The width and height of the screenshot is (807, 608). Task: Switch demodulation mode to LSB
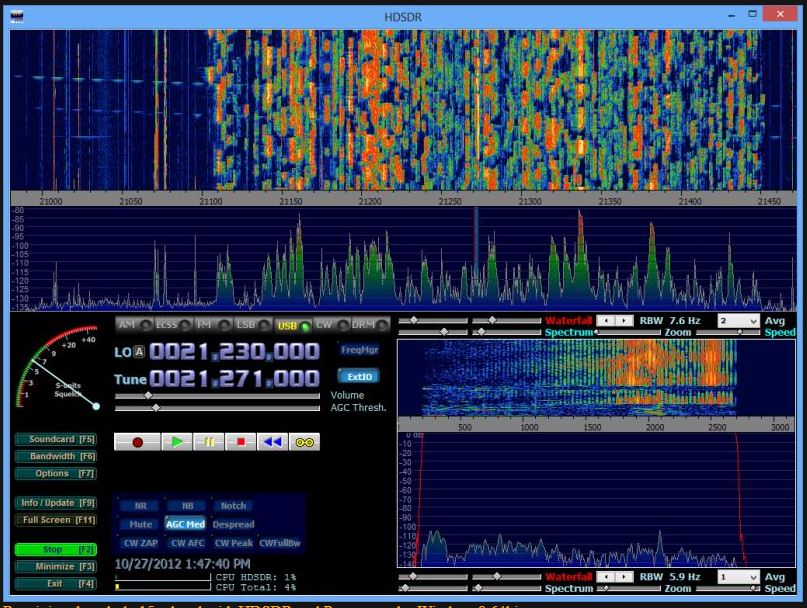tap(248, 324)
